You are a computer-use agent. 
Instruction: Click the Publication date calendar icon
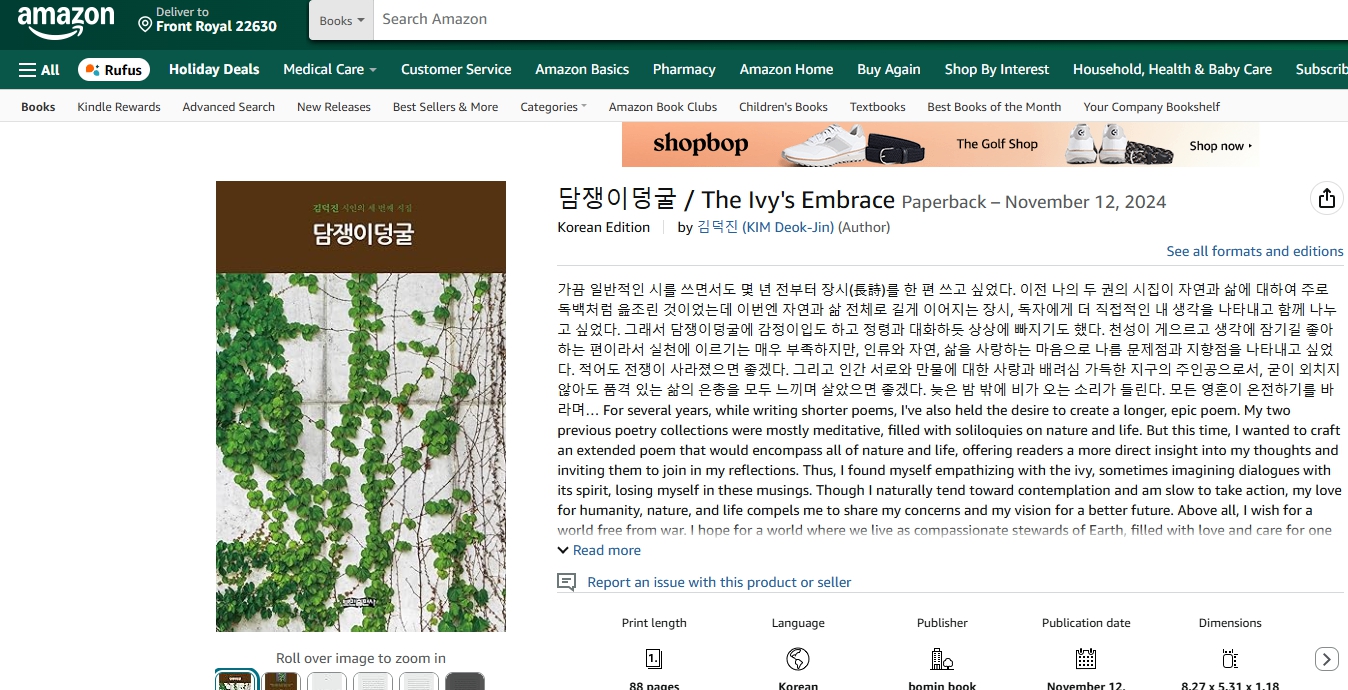click(x=1086, y=658)
